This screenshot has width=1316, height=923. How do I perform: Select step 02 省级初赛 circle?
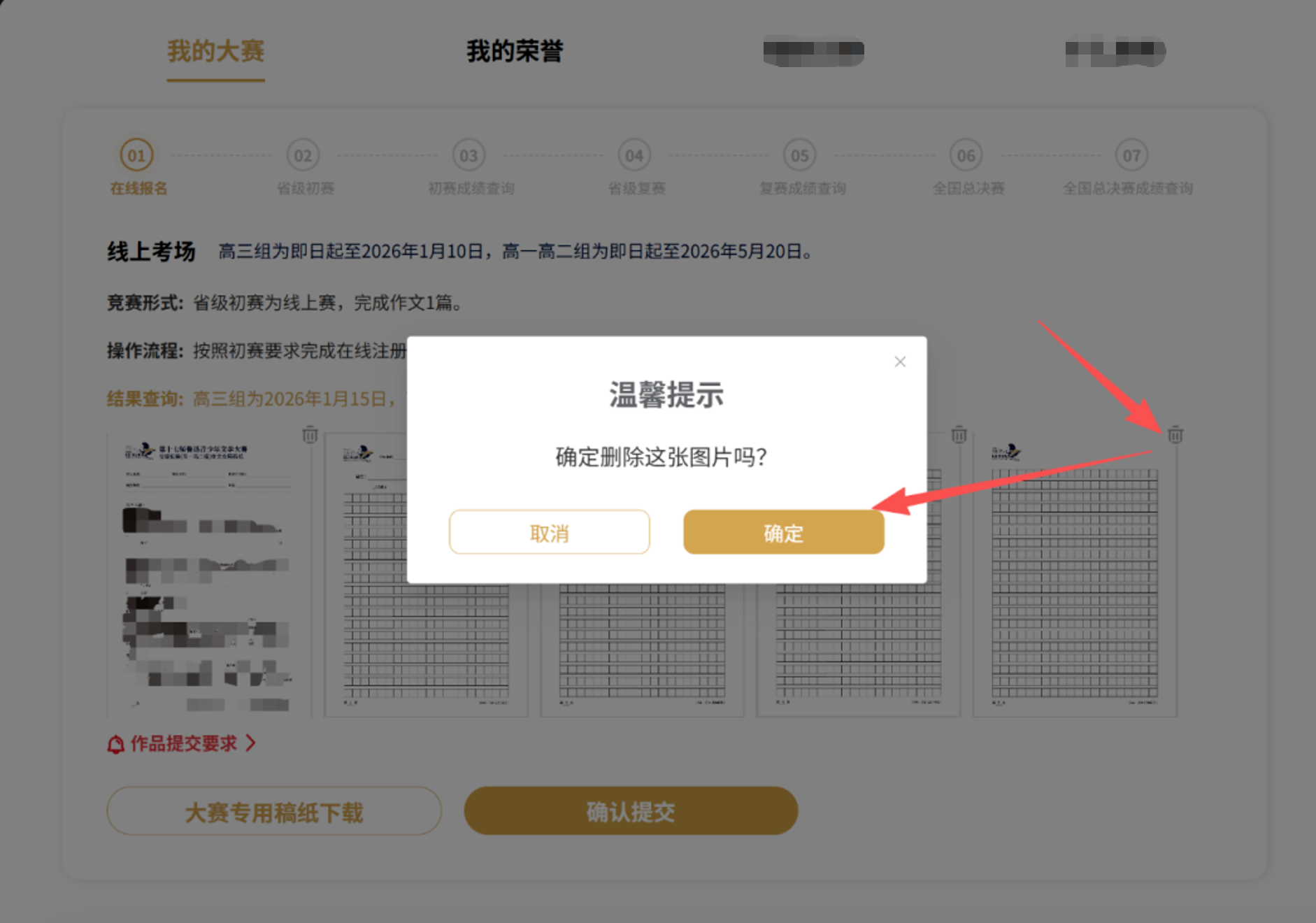pos(303,155)
